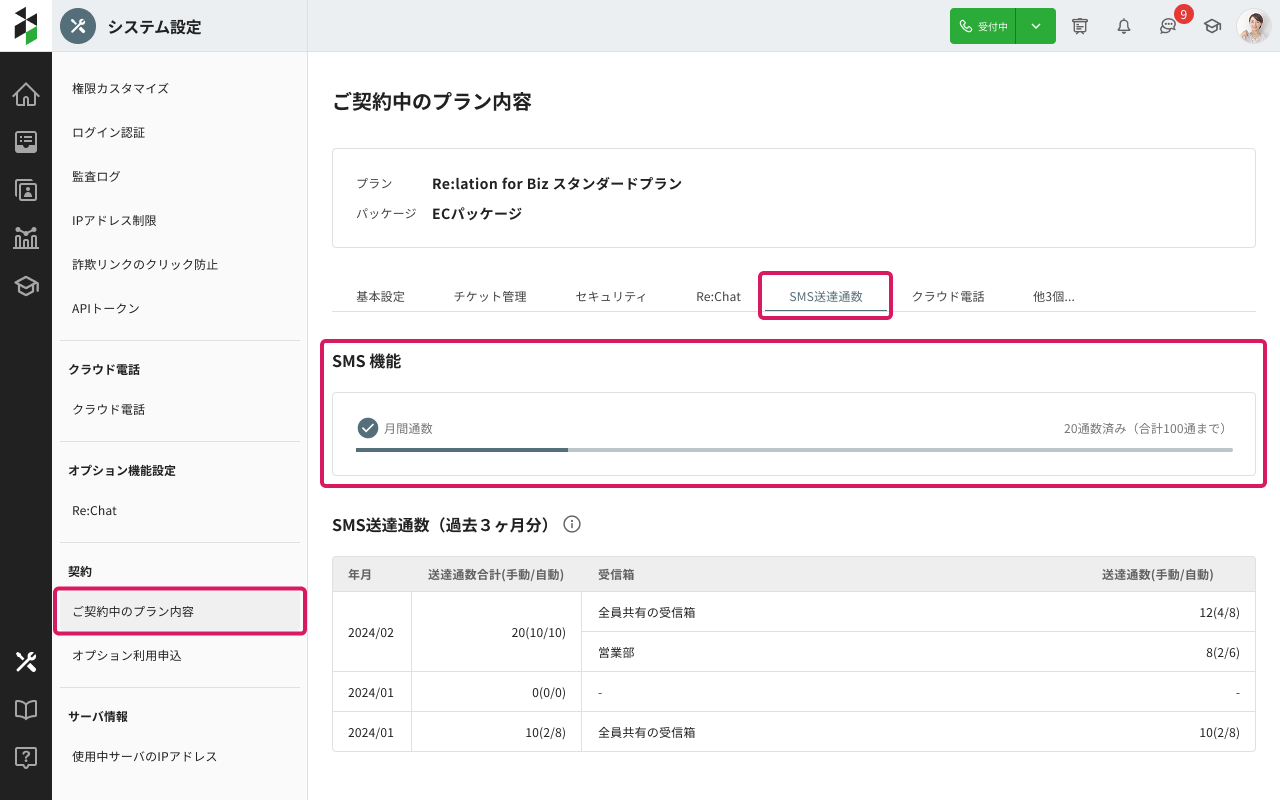Viewport: 1280px width, 800px height.
Task: Click the 月間通数 check mark icon
Action: pos(368,428)
